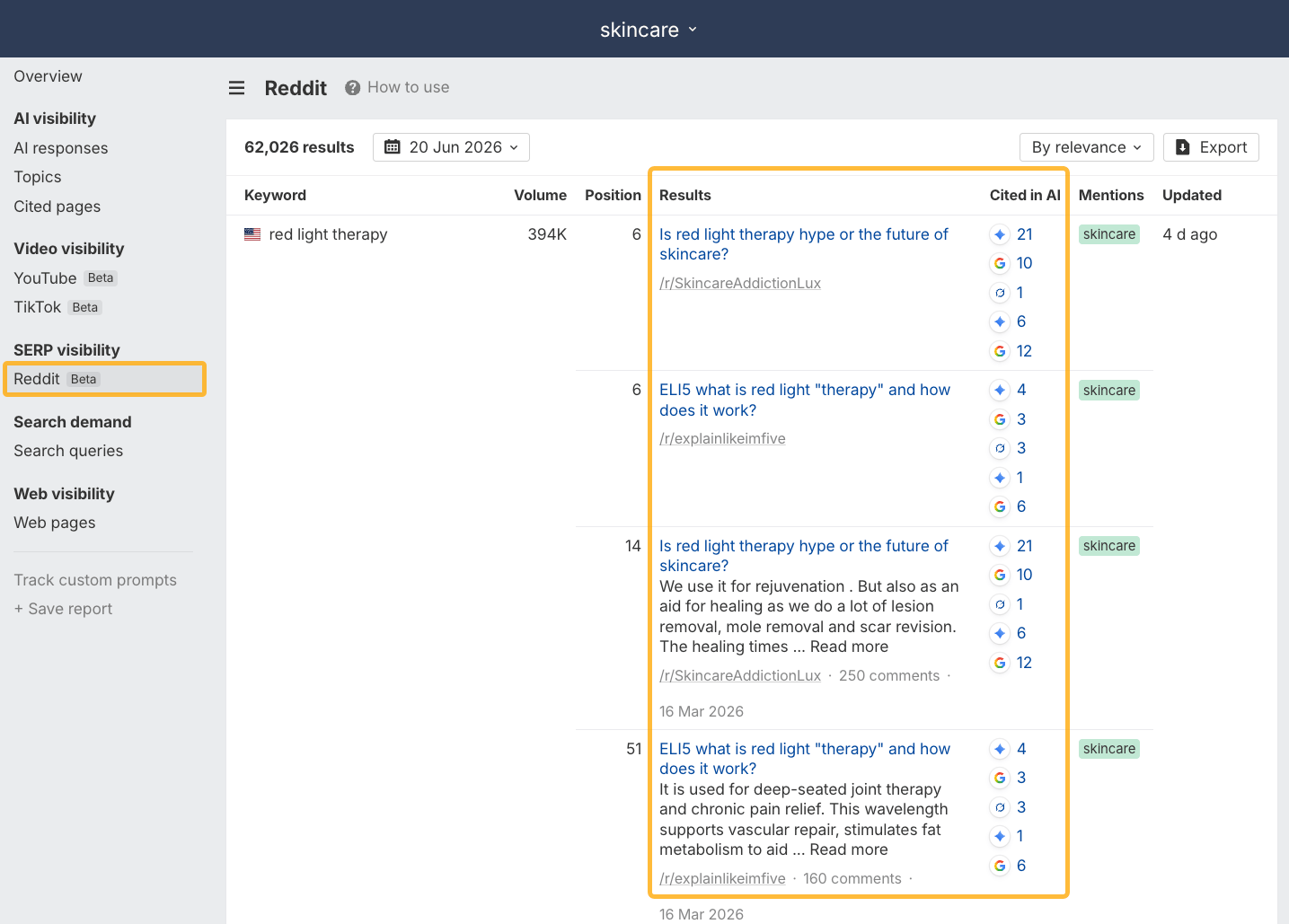This screenshot has width=1289, height=924.
Task: Open /r/SkincareAddictionLux link with 250 comments
Action: pyautogui.click(x=740, y=675)
